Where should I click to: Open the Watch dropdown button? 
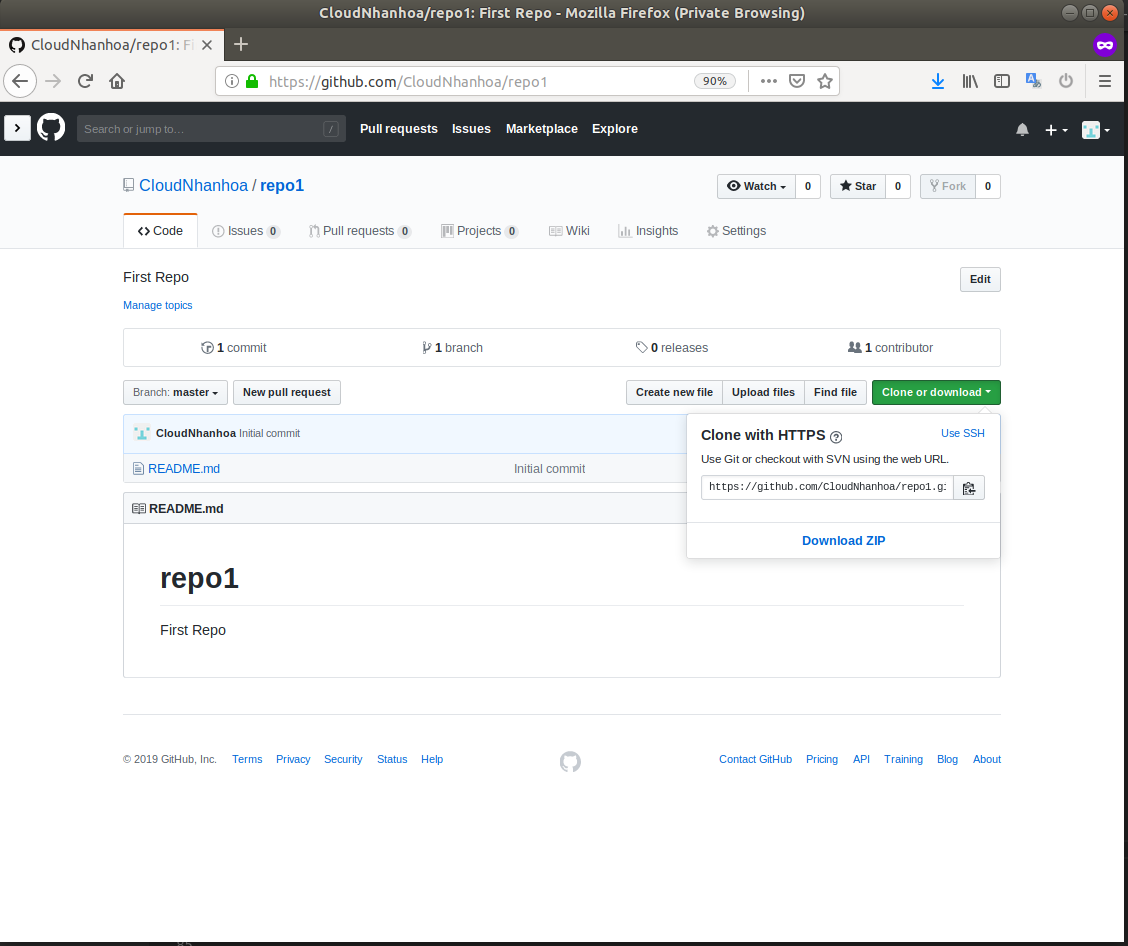pyautogui.click(x=756, y=186)
